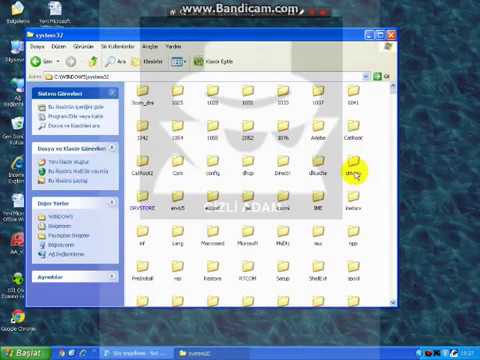Open the Yardım menu

coord(173,46)
